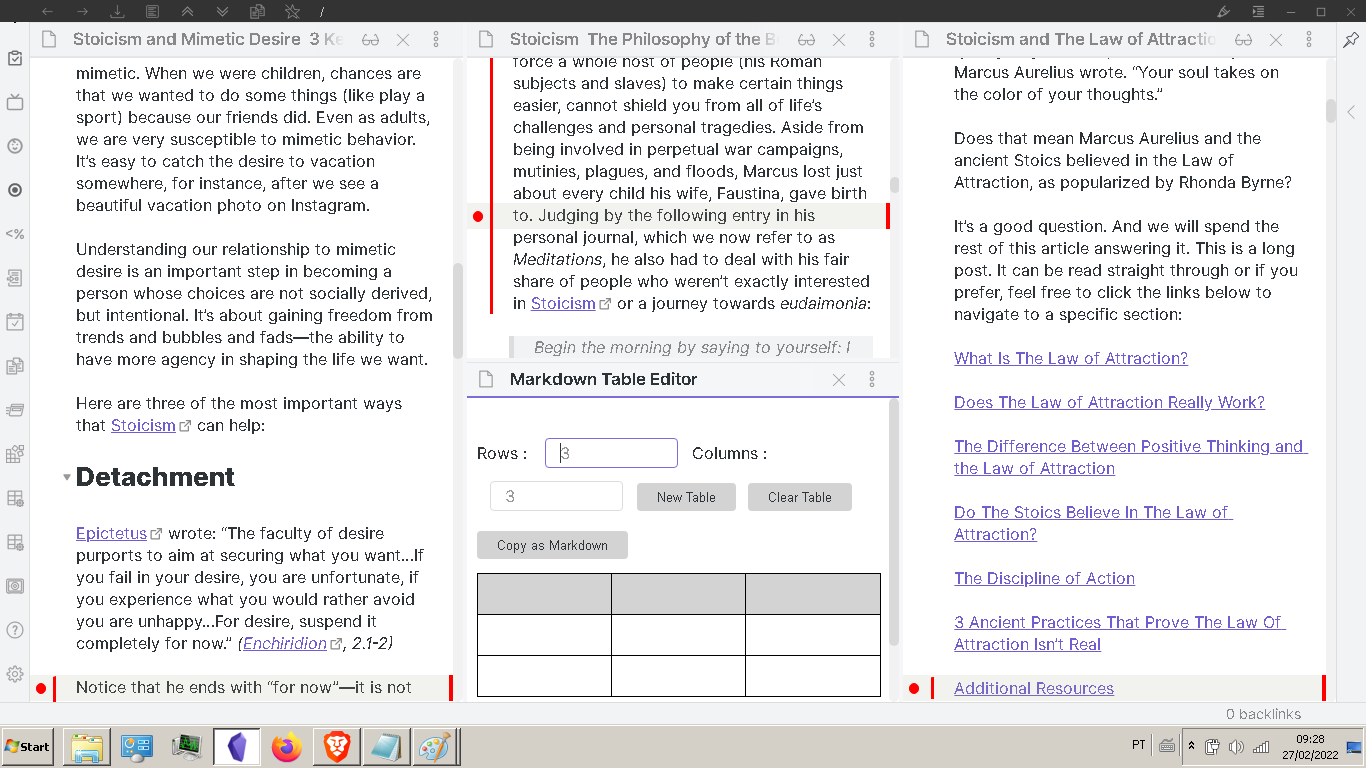Open the Epictetus link
Screen dimensions: 1366x768
click(111, 533)
